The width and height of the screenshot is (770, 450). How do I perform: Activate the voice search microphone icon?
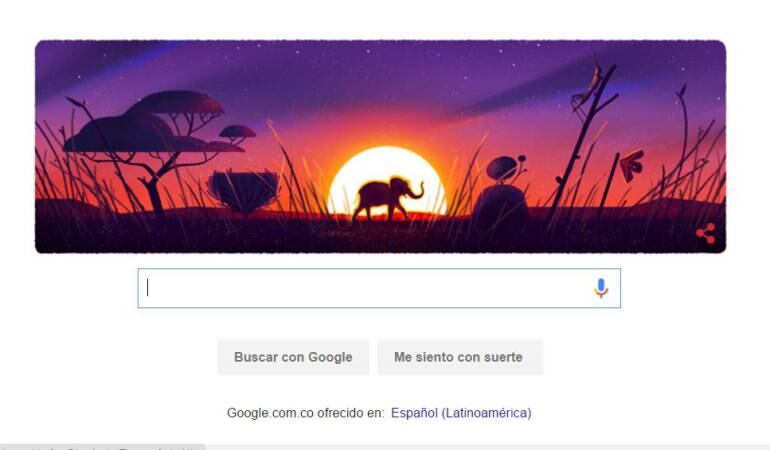[601, 288]
